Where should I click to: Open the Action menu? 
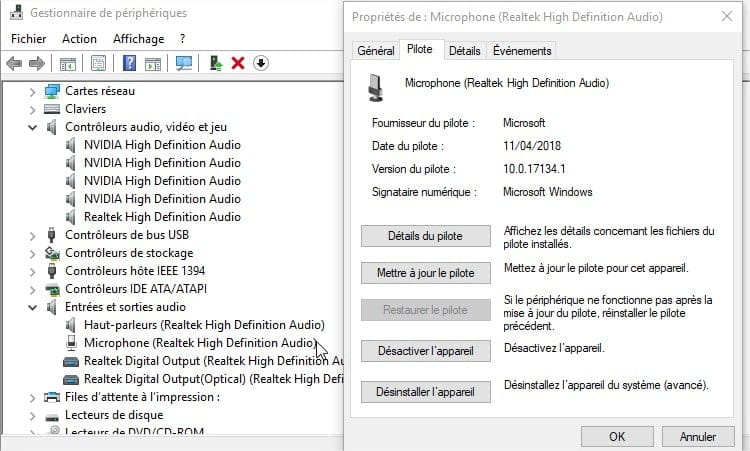79,38
